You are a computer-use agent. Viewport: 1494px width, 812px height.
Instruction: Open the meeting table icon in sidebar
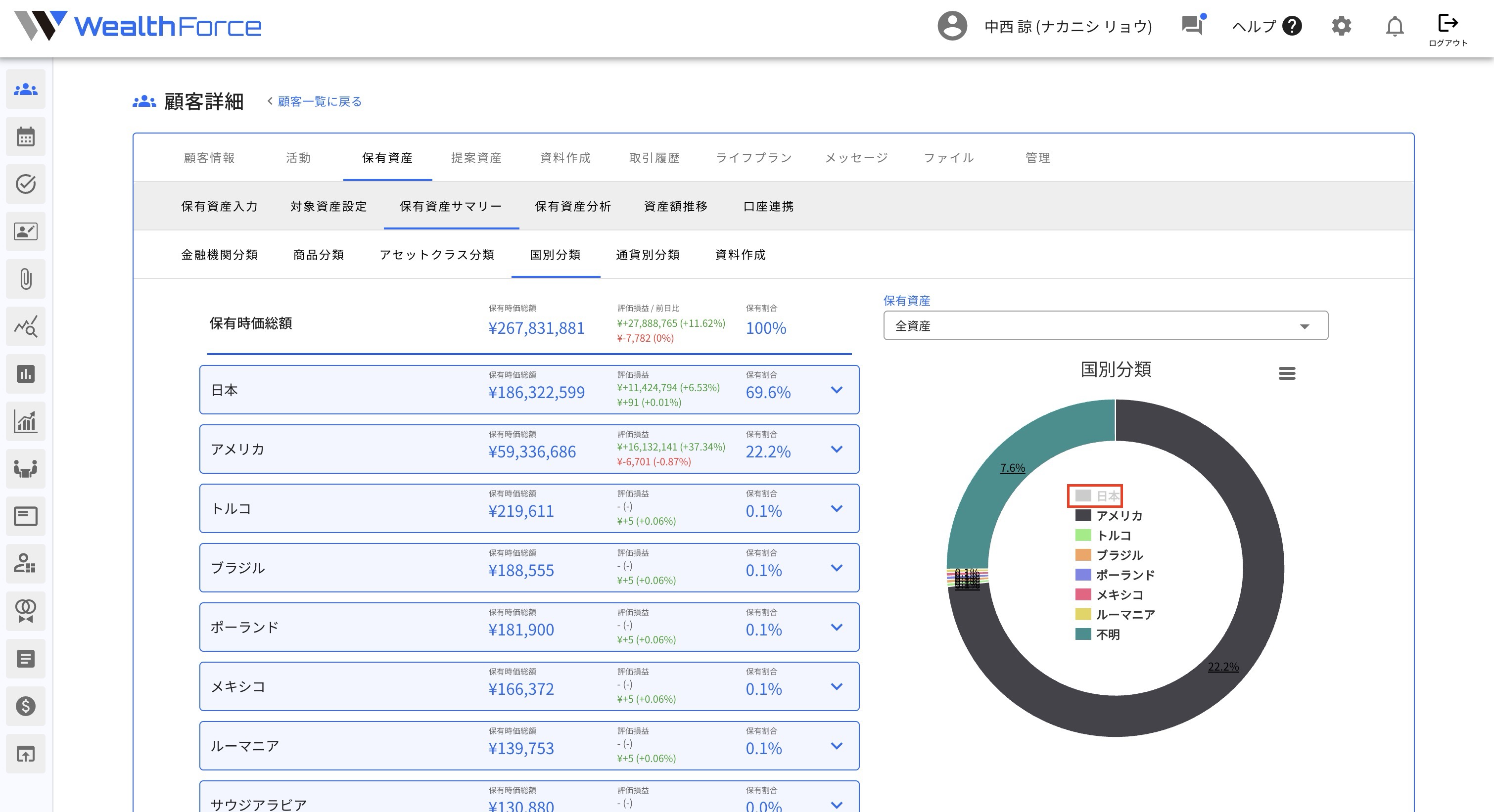(26, 469)
